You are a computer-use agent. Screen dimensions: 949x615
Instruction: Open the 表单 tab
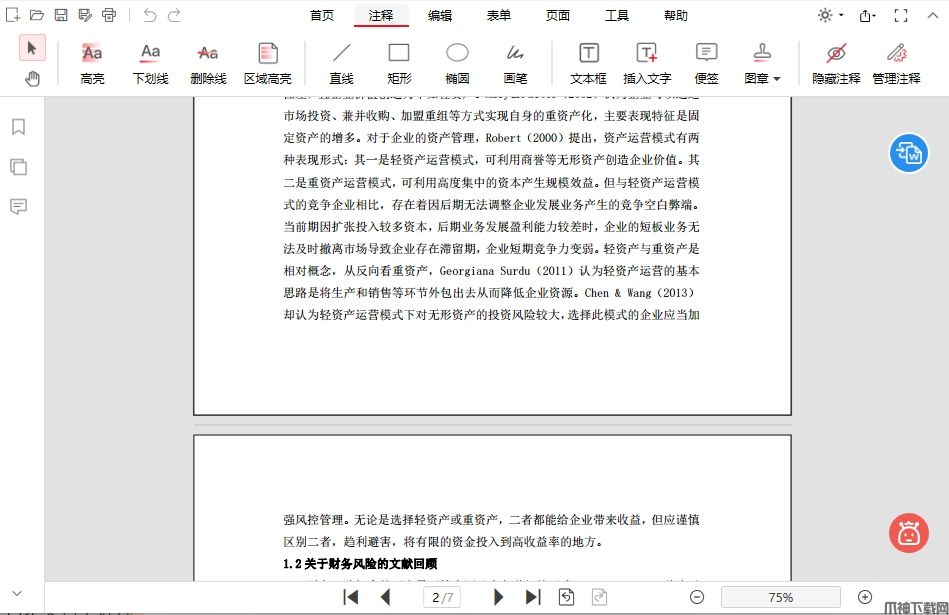coord(499,15)
